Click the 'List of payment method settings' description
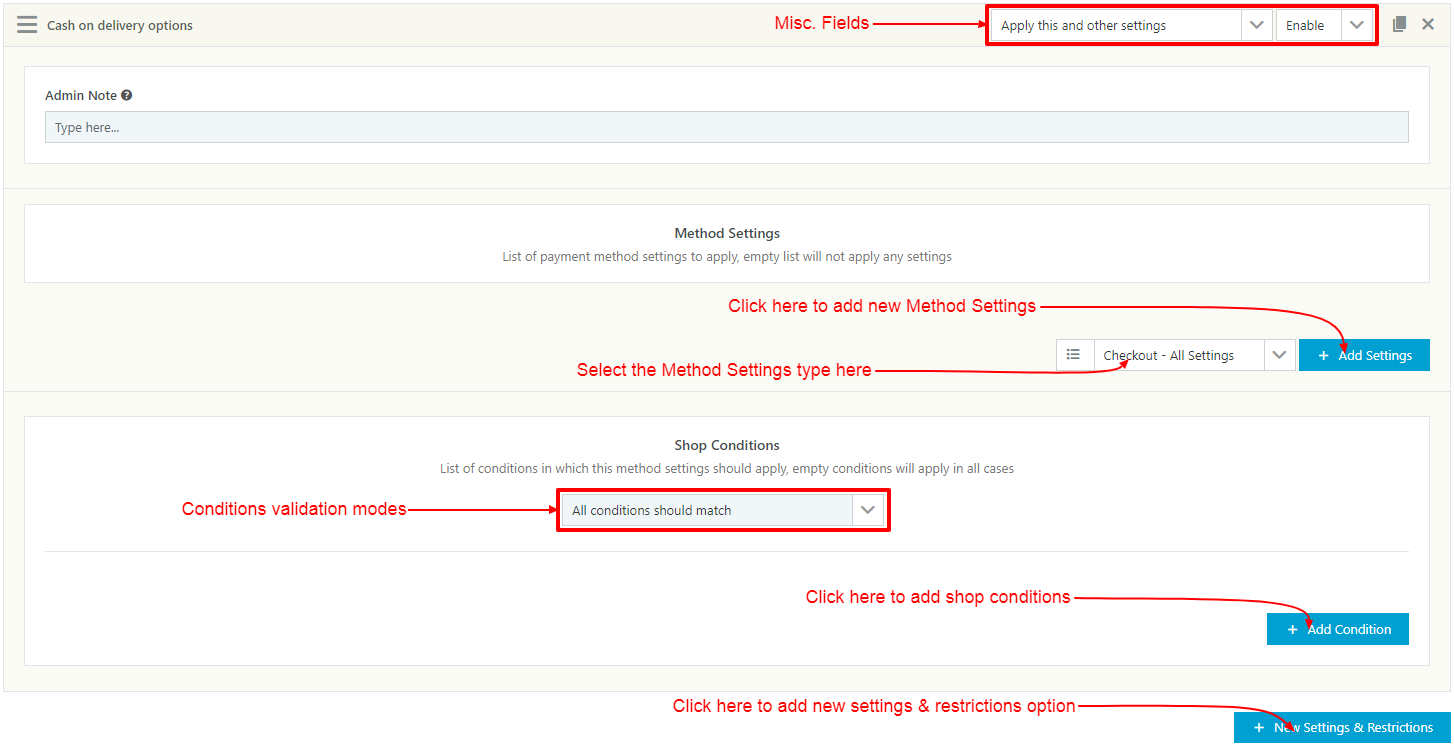 727,257
